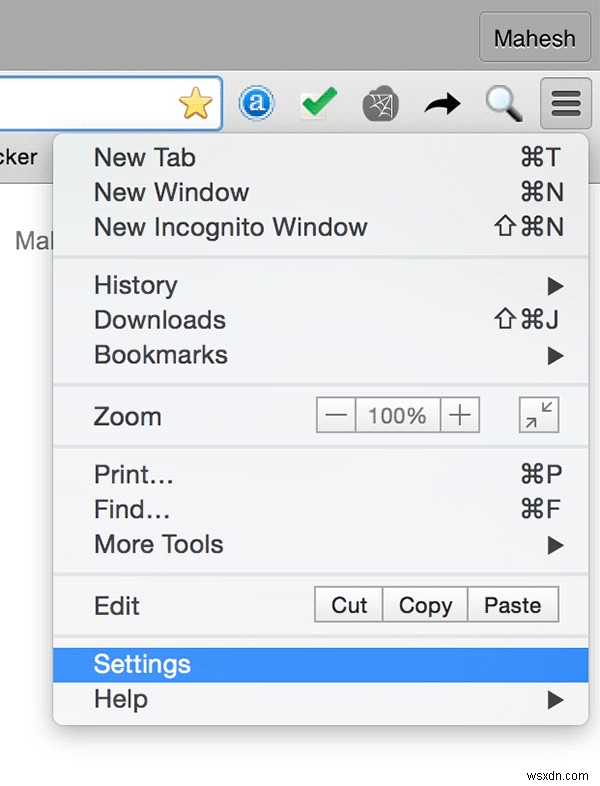Click the Mahesh profile button
The width and height of the screenshot is (600, 786).
click(535, 38)
